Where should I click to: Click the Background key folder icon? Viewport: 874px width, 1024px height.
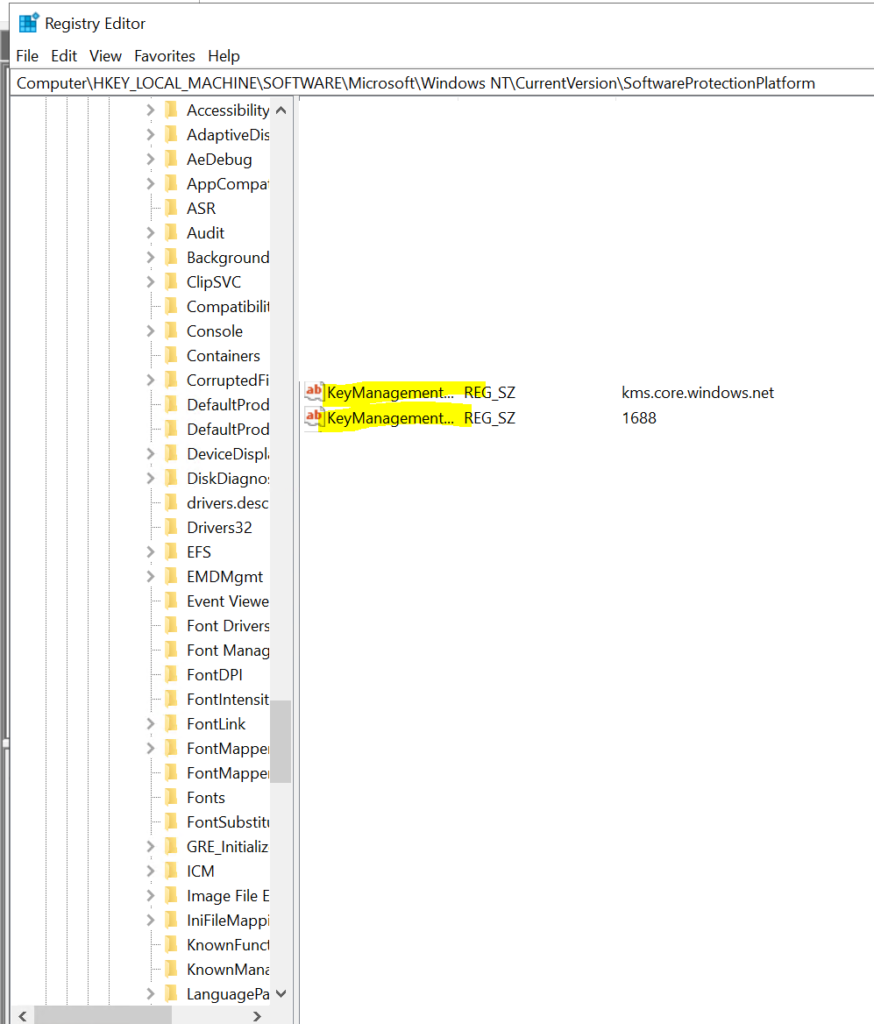[x=171, y=257]
